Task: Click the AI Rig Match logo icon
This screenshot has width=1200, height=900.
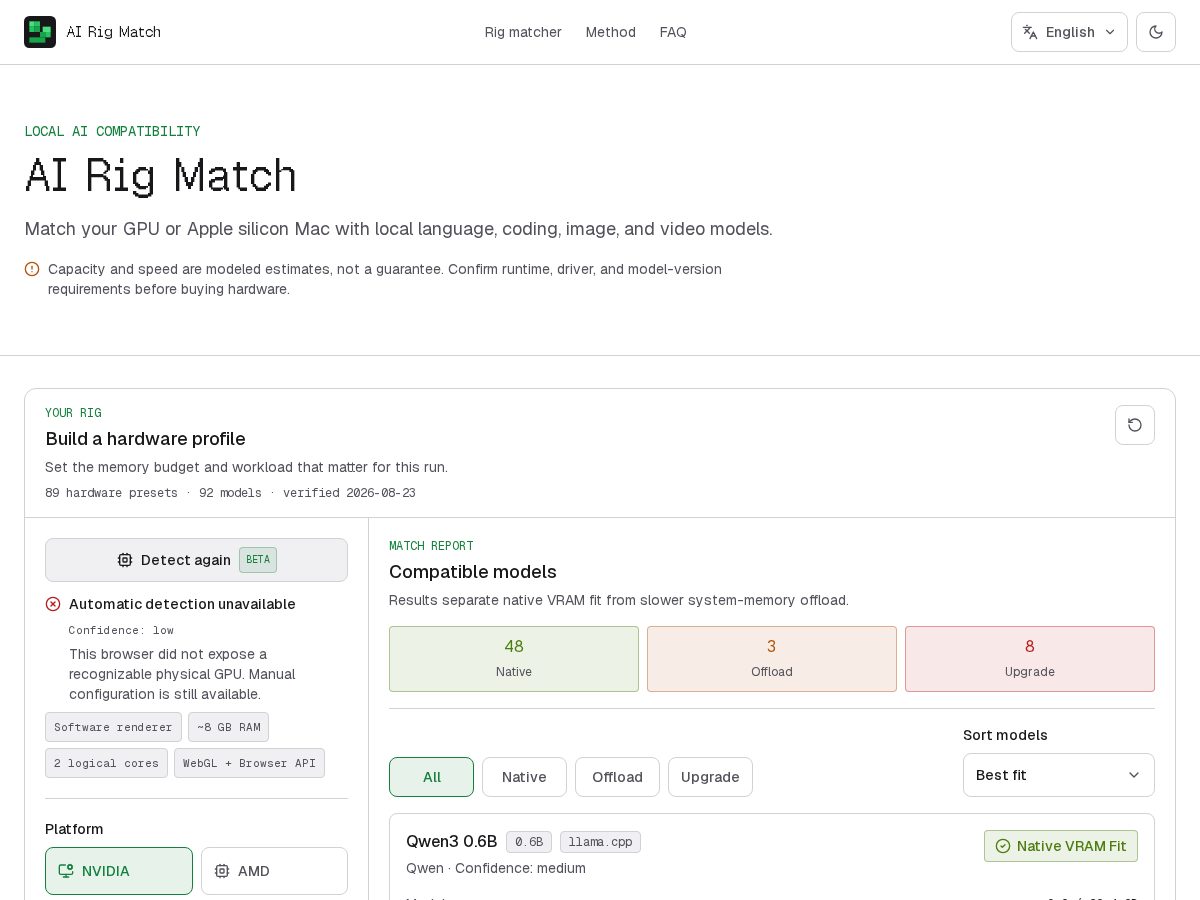Action: click(40, 32)
